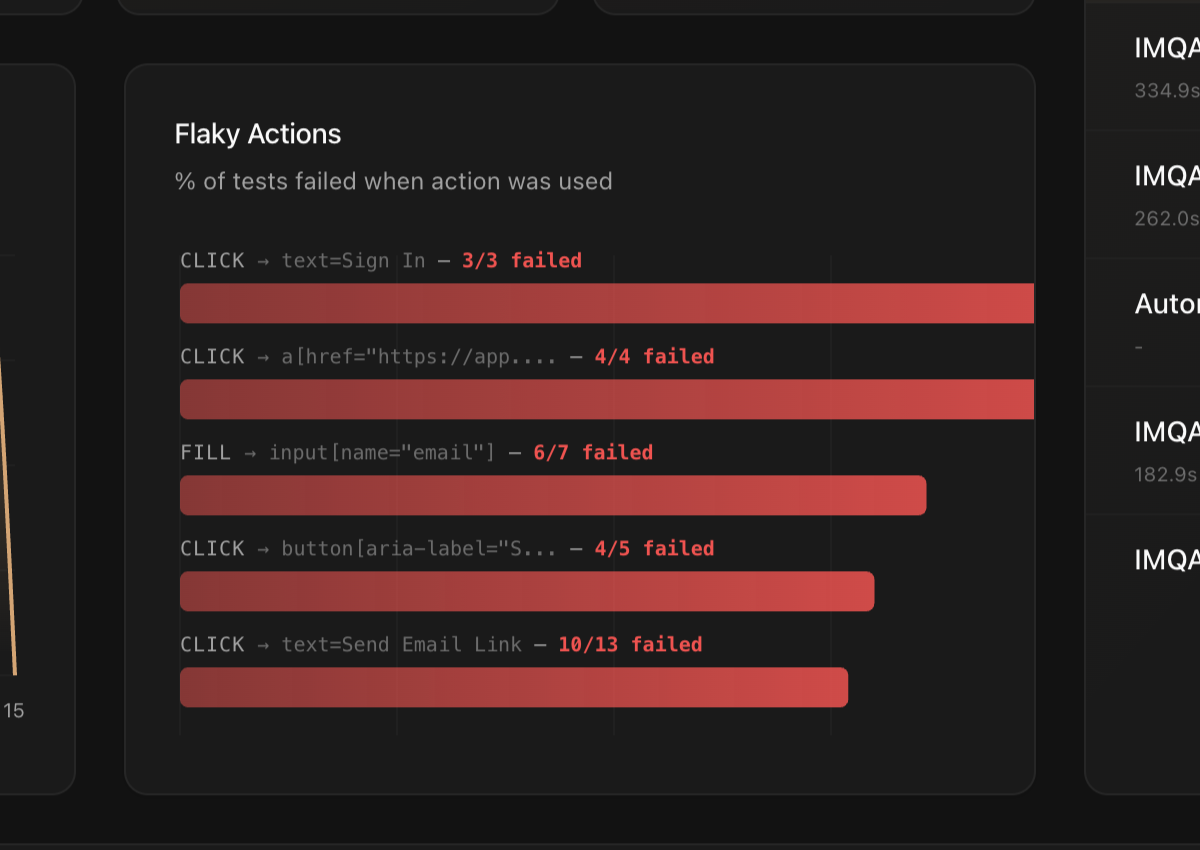
Task: Click the Flaky Actions heading
Action: 258,134
